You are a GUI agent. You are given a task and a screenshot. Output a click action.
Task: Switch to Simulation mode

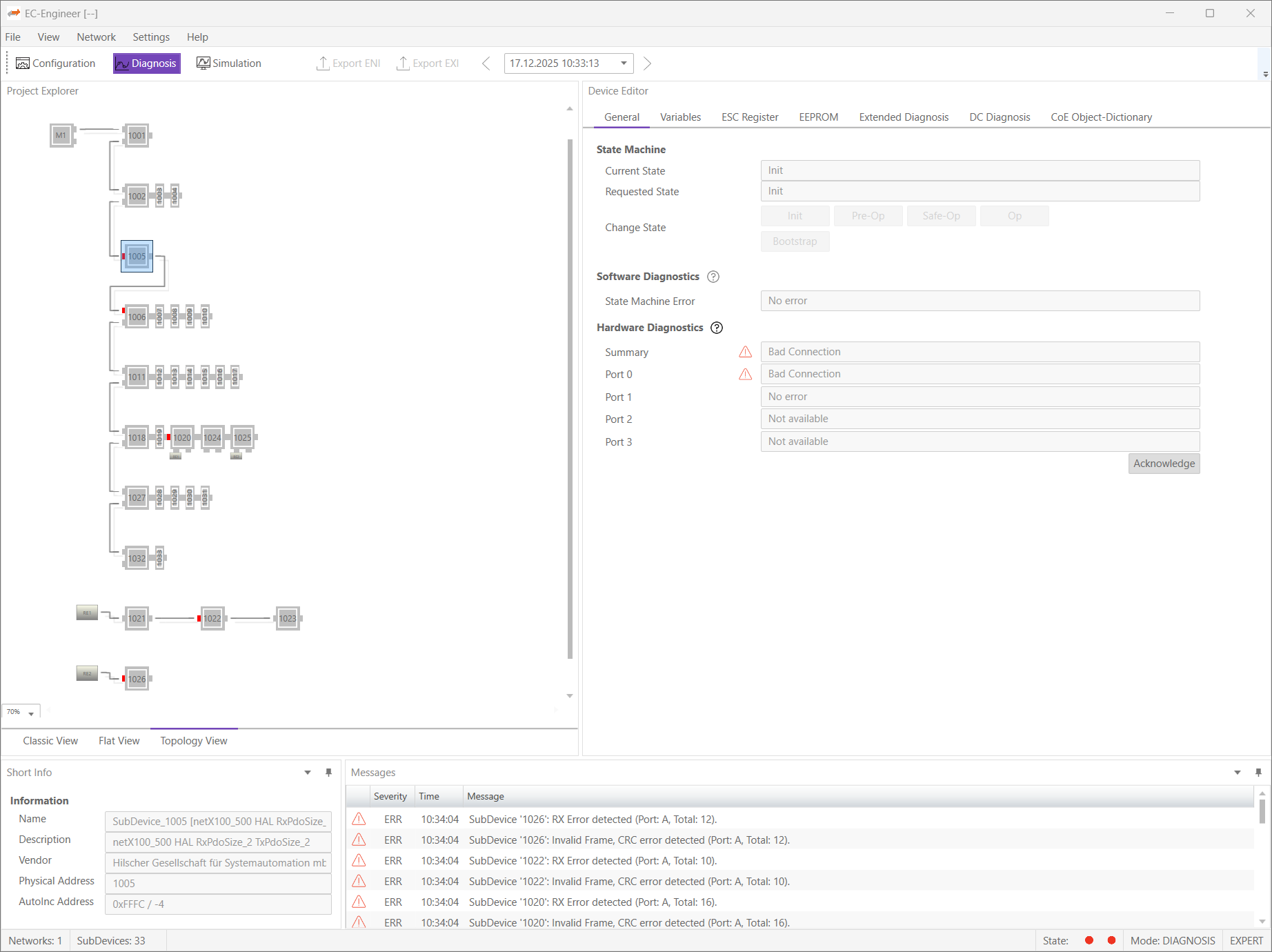pyautogui.click(x=229, y=63)
